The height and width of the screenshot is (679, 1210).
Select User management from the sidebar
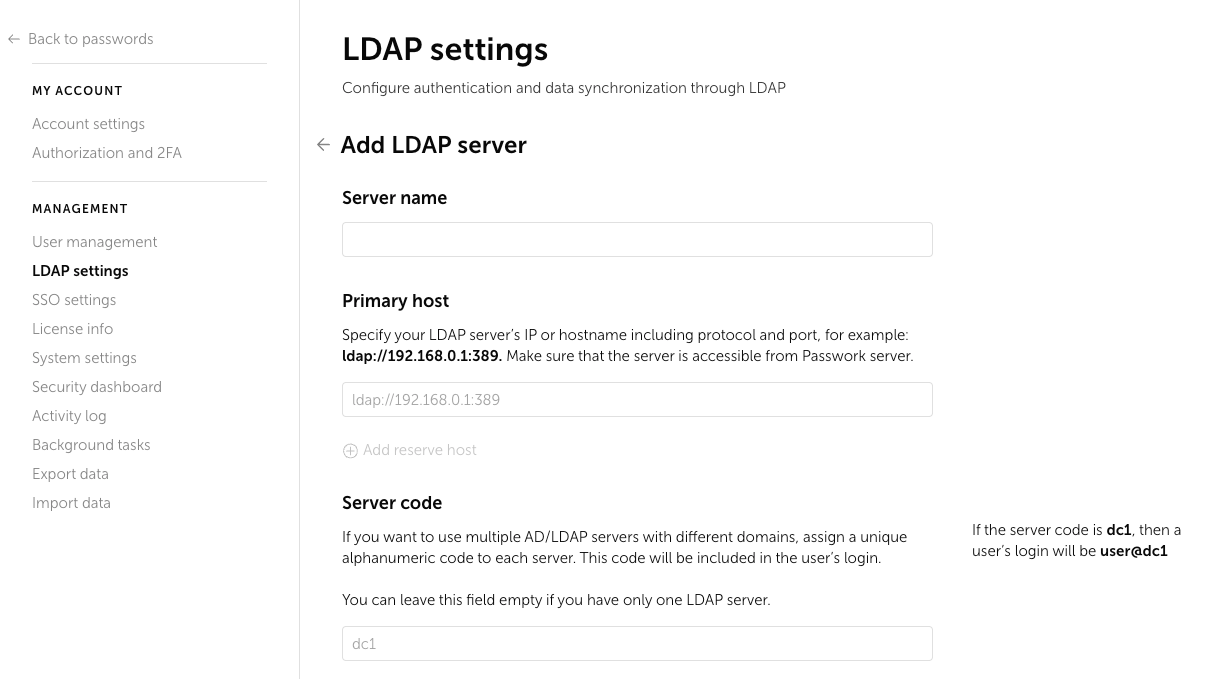pyautogui.click(x=94, y=242)
